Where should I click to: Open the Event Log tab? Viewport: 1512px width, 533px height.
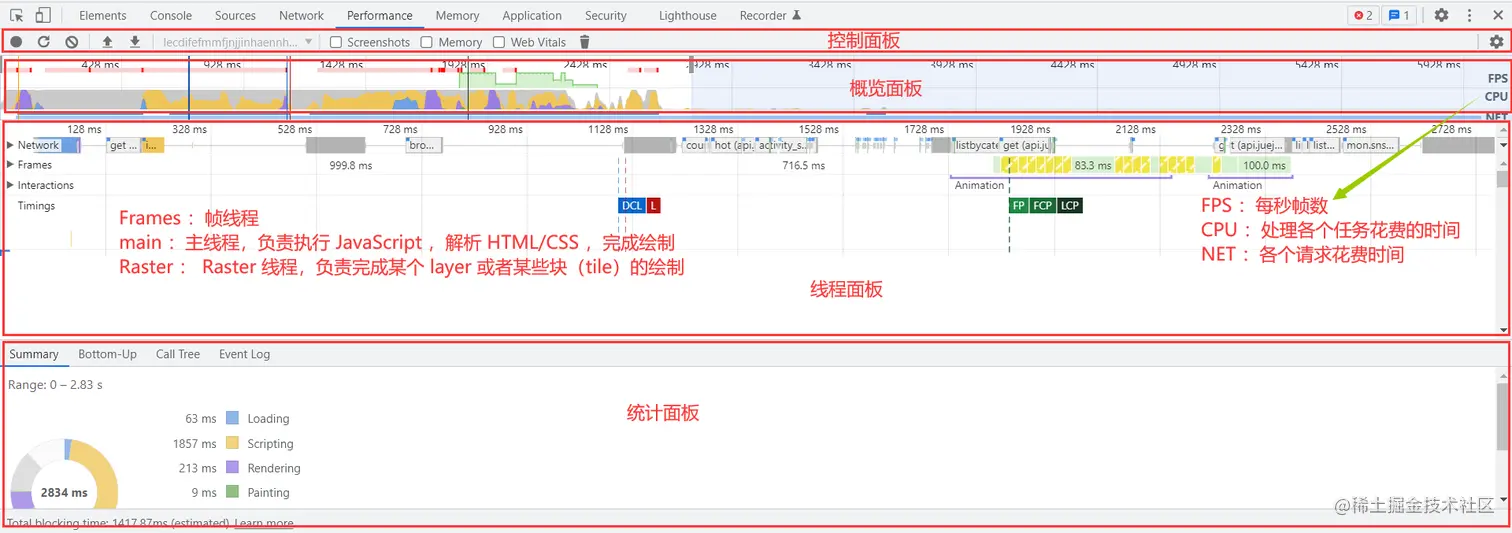click(245, 354)
